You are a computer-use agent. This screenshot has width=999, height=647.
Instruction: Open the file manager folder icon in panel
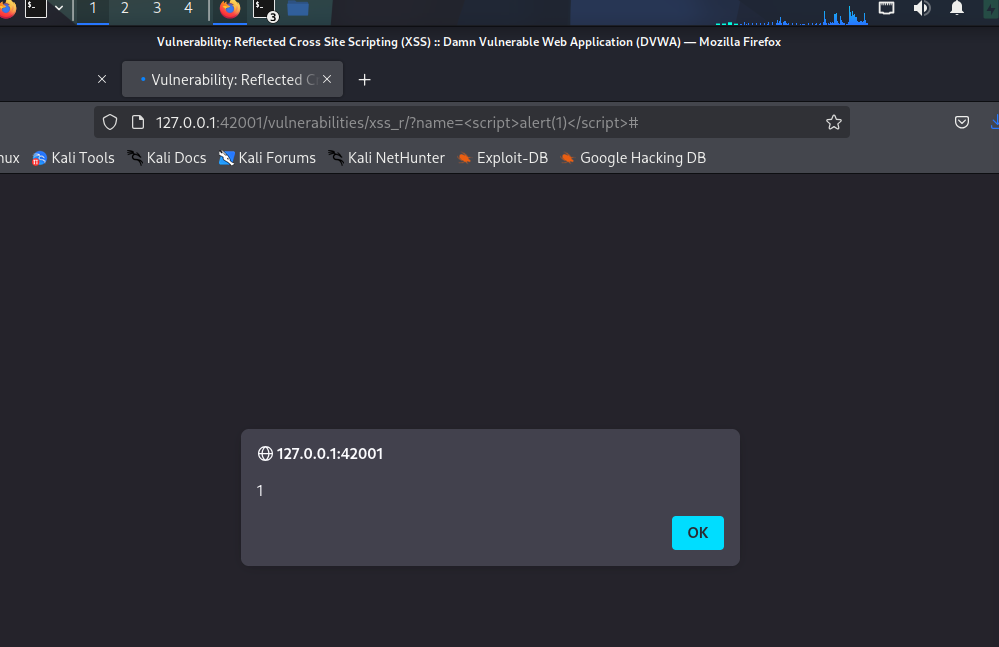click(x=298, y=8)
